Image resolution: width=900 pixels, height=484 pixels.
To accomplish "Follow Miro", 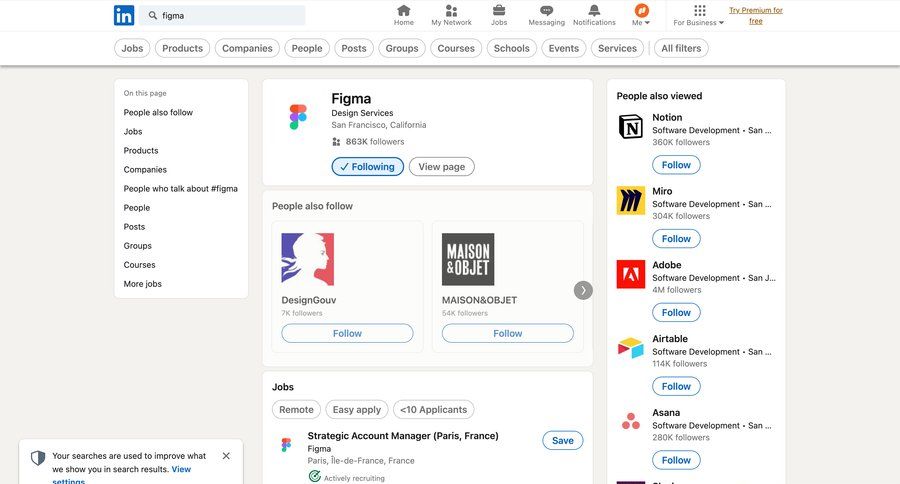I will point(676,239).
